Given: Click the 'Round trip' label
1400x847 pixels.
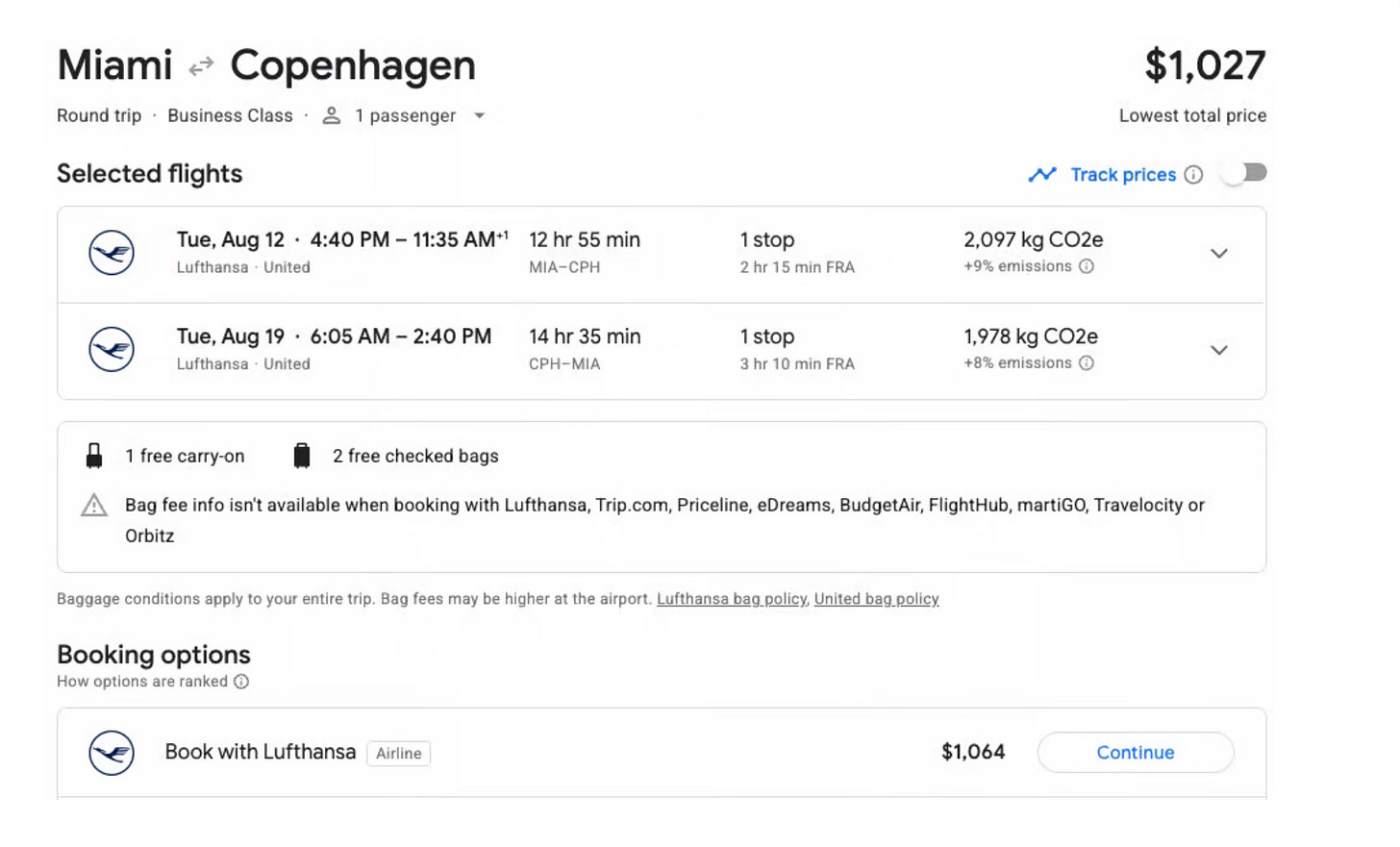Looking at the screenshot, I should pyautogui.click(x=99, y=115).
